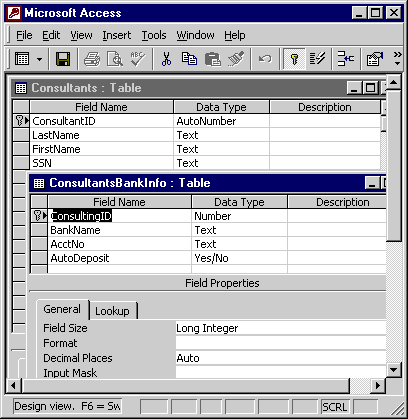
Task: Select the ConsultantID row selector with key
Action: (21, 121)
